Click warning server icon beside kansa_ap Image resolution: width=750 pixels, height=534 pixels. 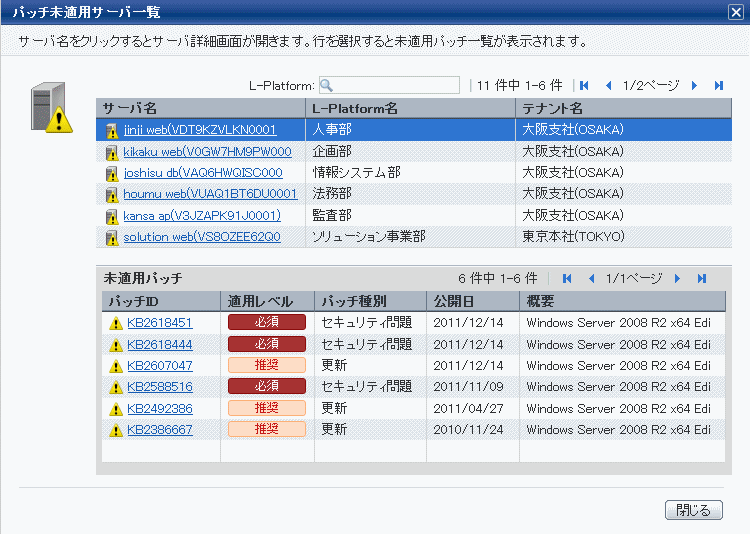[x=112, y=217]
